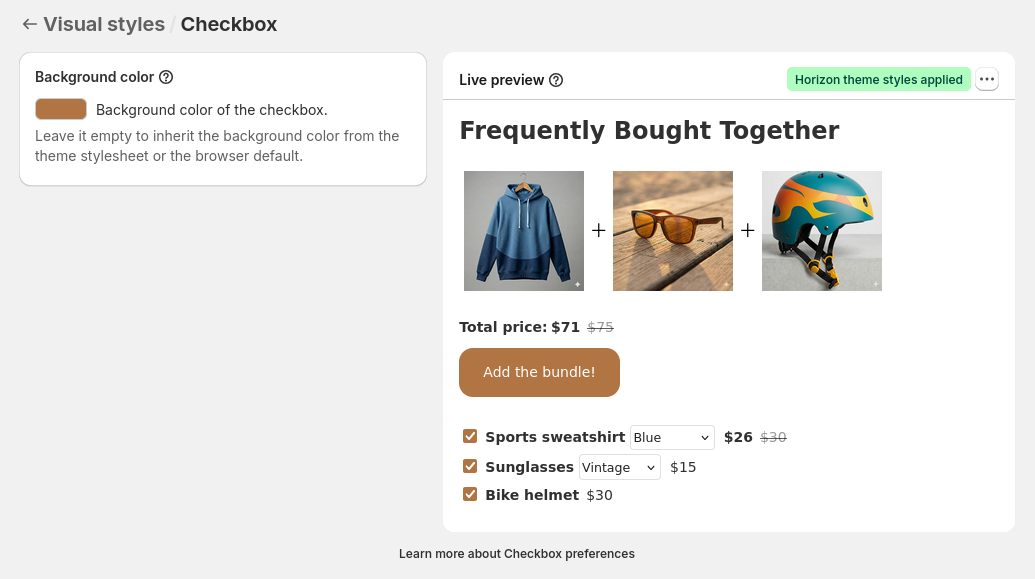Click the plus icon after the sweatshirt image
The width and height of the screenshot is (1035, 579).
click(598, 231)
